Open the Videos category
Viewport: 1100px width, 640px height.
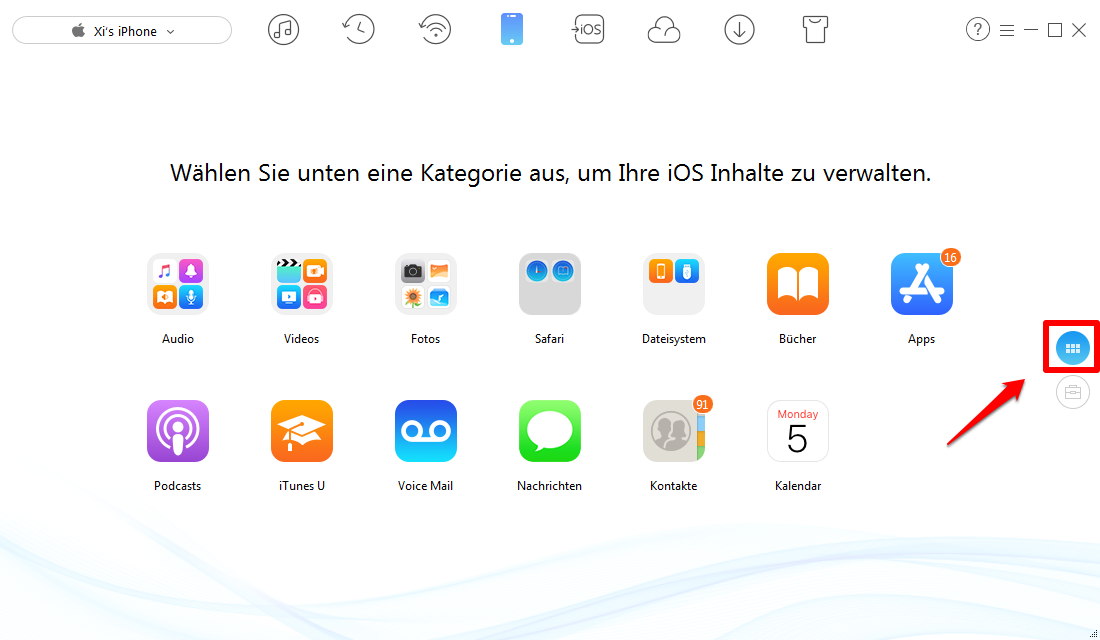click(302, 284)
